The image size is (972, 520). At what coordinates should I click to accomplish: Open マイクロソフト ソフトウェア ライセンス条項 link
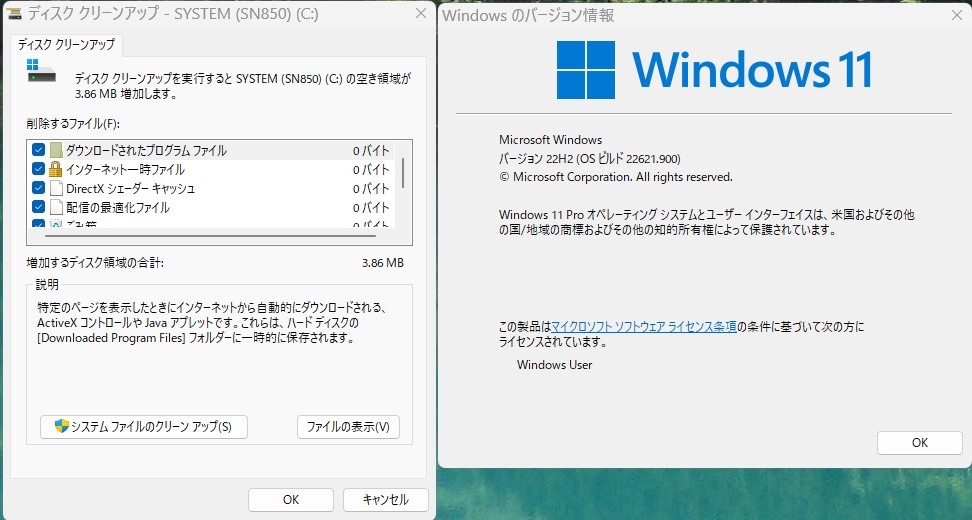click(643, 327)
